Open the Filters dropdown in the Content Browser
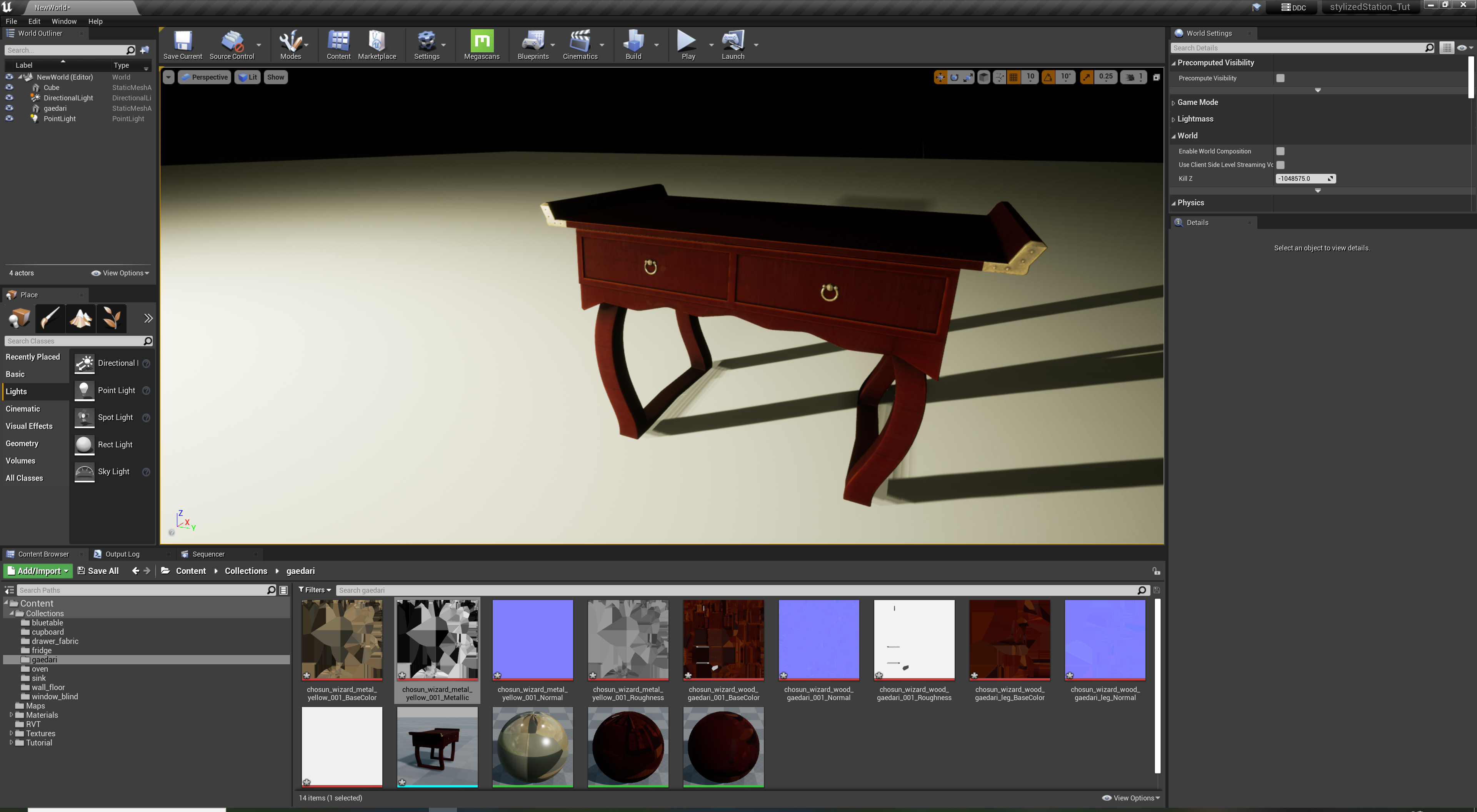Viewport: 1477px width, 812px height. tap(315, 590)
